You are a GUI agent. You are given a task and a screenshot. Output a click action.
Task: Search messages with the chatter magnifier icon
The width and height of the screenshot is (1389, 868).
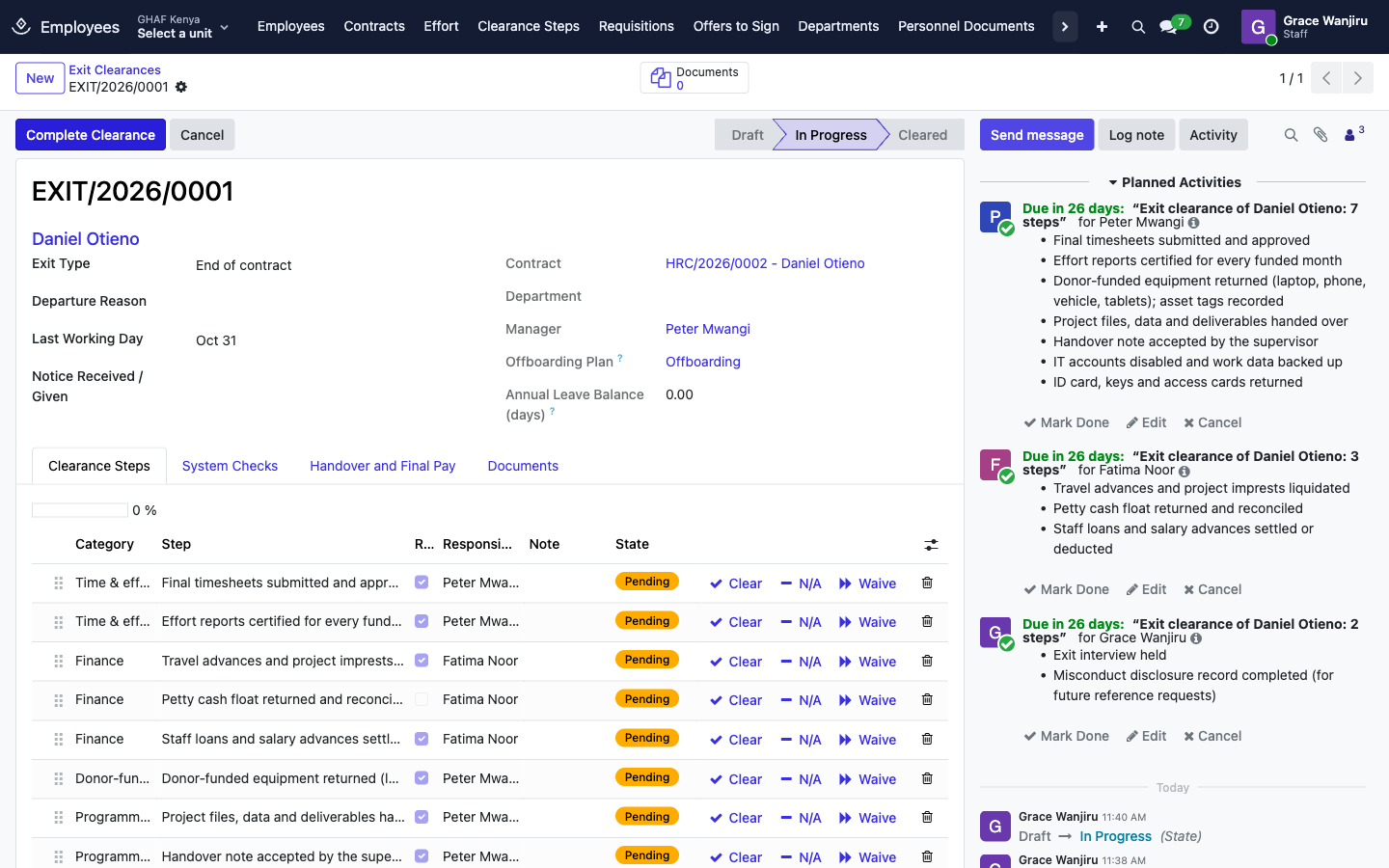point(1291,135)
